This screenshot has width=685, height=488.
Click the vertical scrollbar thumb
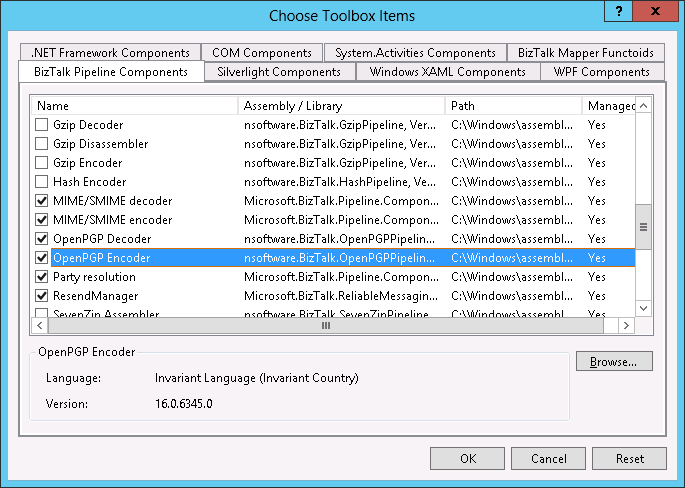pos(643,227)
